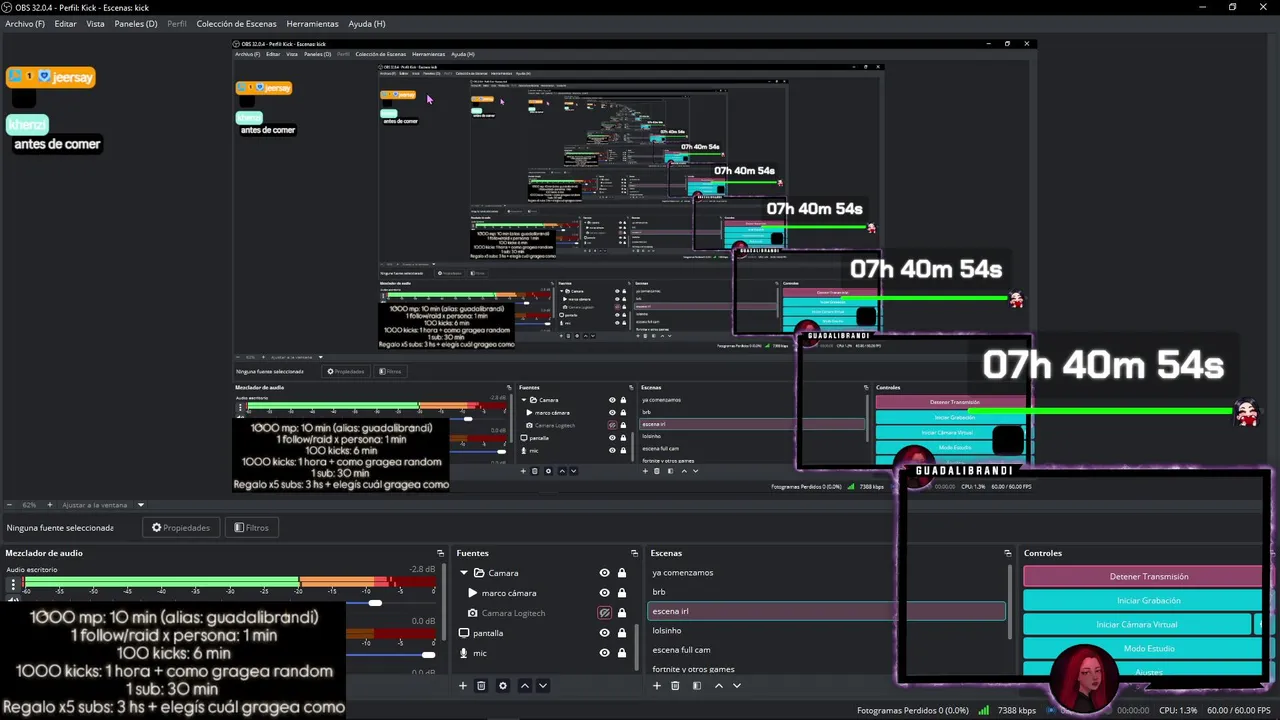Click the microphone icon of mic source
This screenshot has height=720, width=1280.
pyautogui.click(x=463, y=653)
